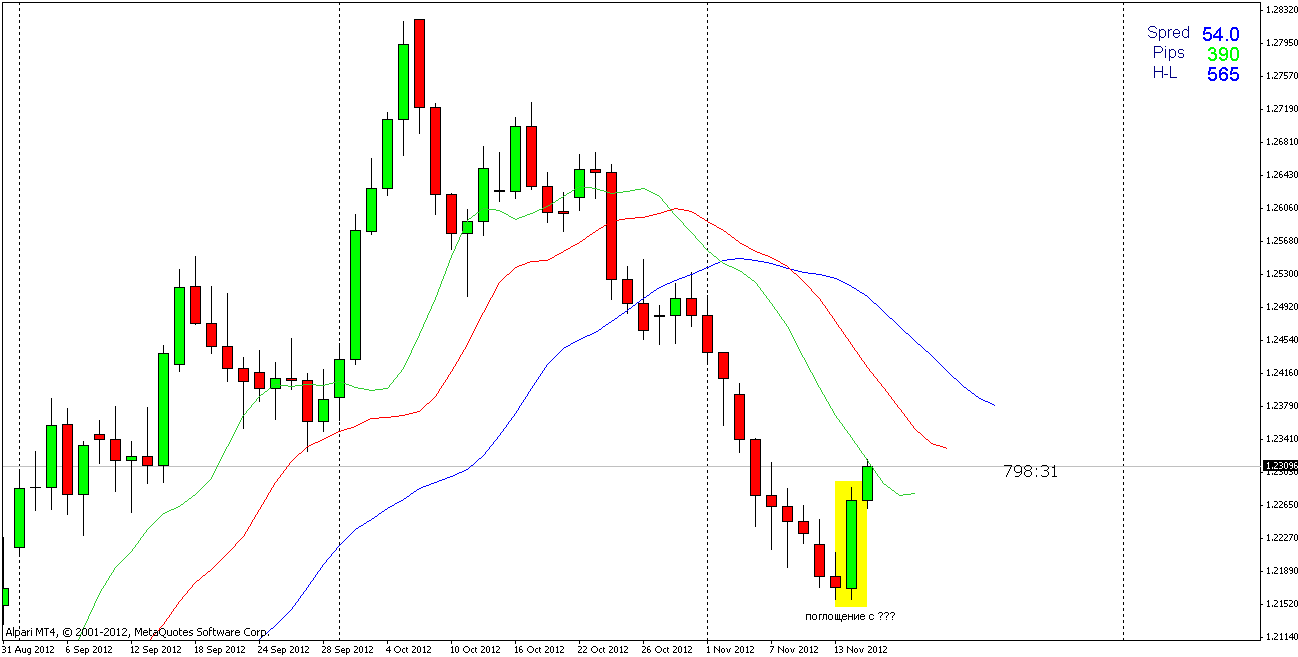Click the 1.25300 price level label
This screenshot has width=1298, height=657.
pyautogui.click(x=1281, y=273)
